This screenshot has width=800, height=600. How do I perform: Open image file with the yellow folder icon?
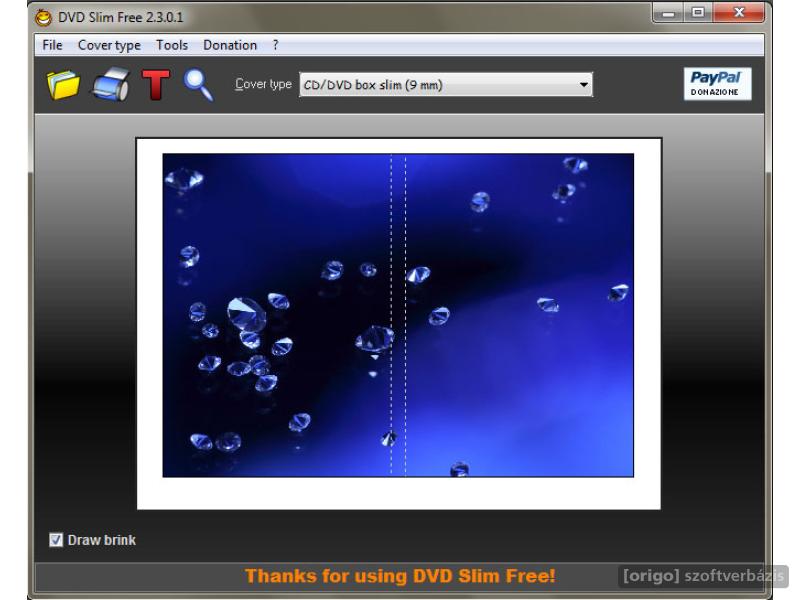click(x=63, y=84)
